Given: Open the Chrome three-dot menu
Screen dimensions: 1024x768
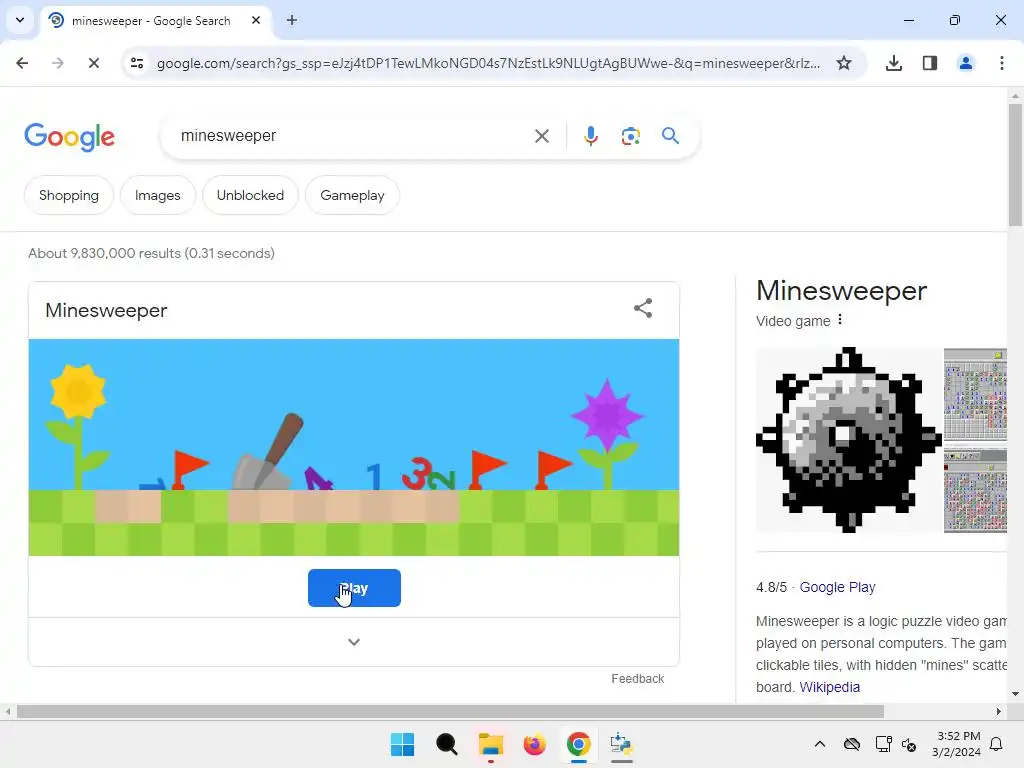Looking at the screenshot, I should click(x=1002, y=63).
